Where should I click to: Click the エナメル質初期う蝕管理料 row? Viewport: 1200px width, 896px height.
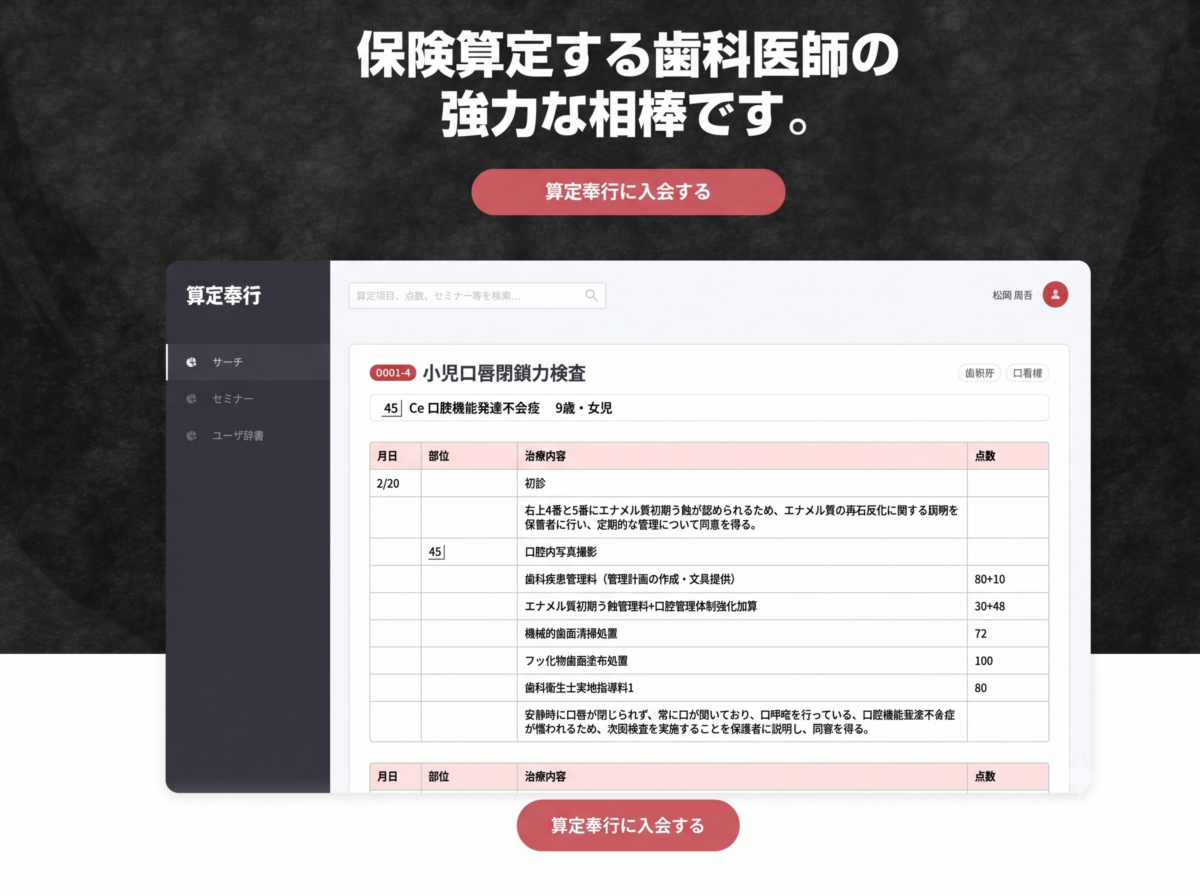coord(709,606)
